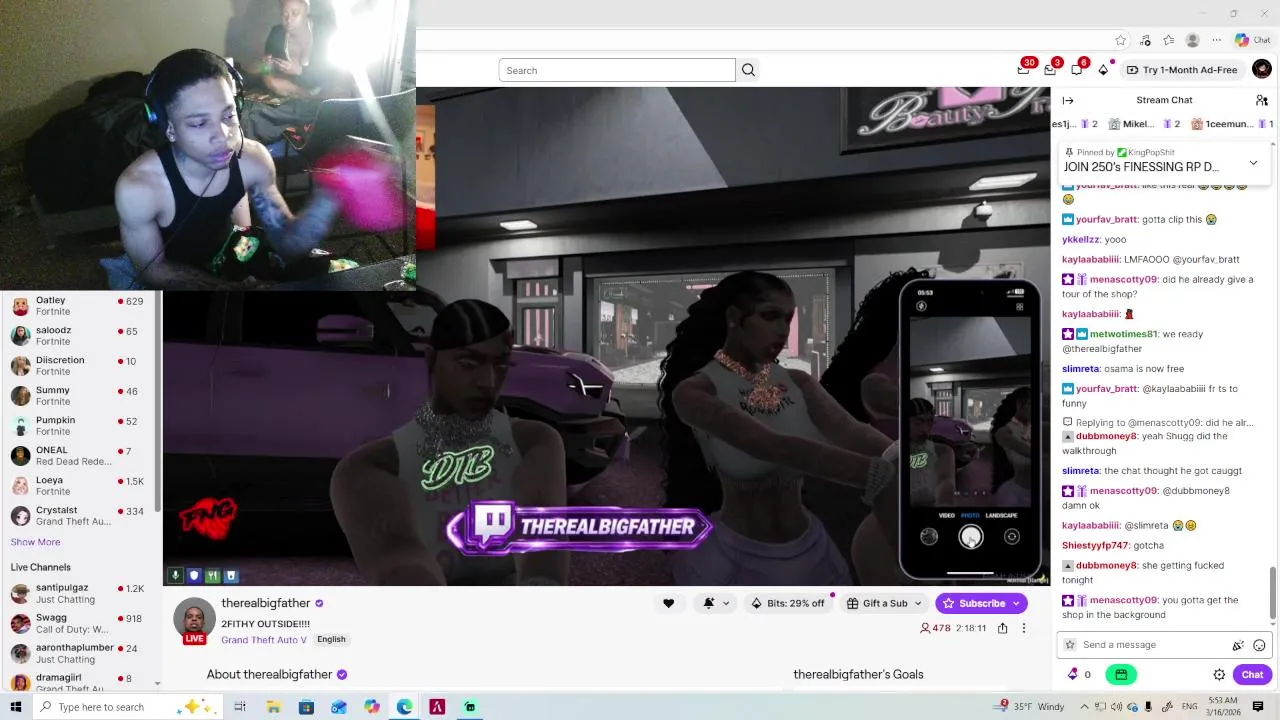Click the share stream icon
1280x720 pixels.
click(1002, 628)
